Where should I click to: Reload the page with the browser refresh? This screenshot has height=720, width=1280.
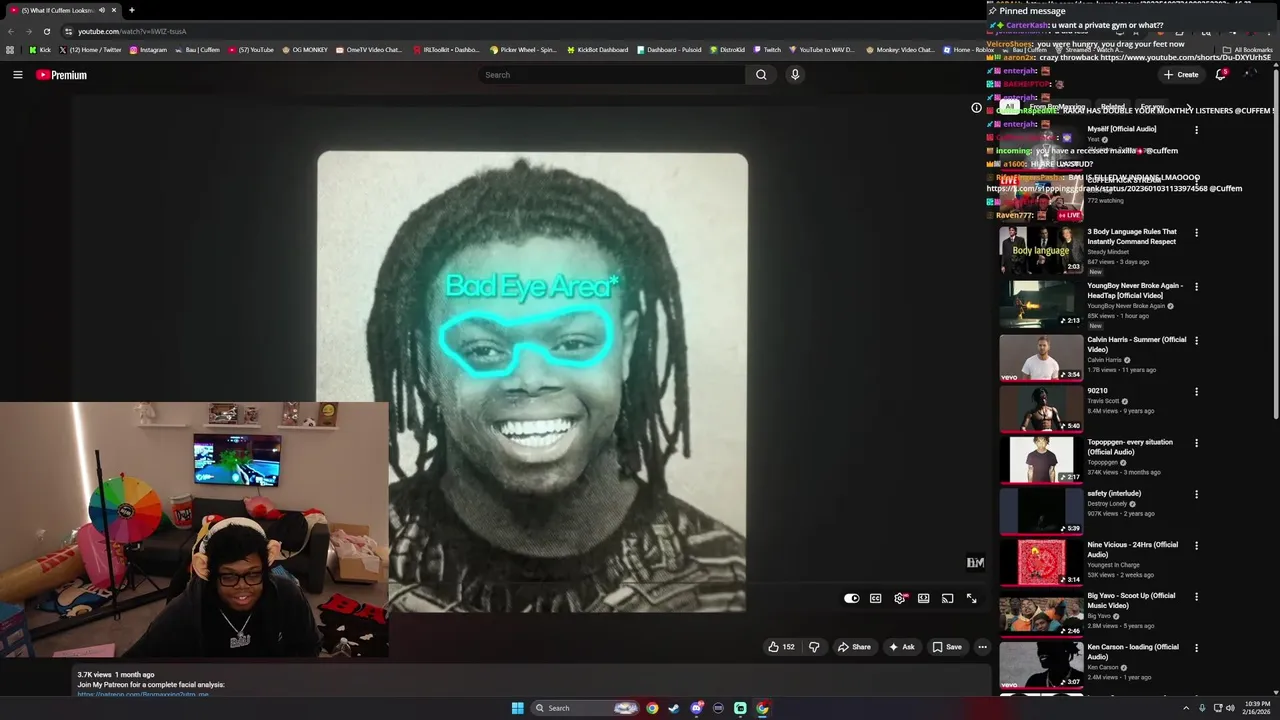click(46, 31)
